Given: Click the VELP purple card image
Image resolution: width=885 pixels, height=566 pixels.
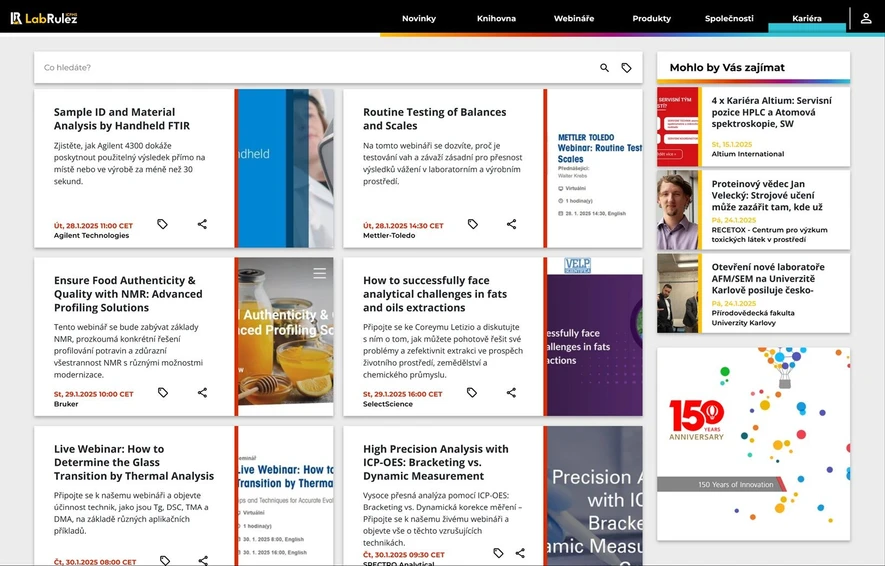Looking at the screenshot, I should tap(595, 337).
